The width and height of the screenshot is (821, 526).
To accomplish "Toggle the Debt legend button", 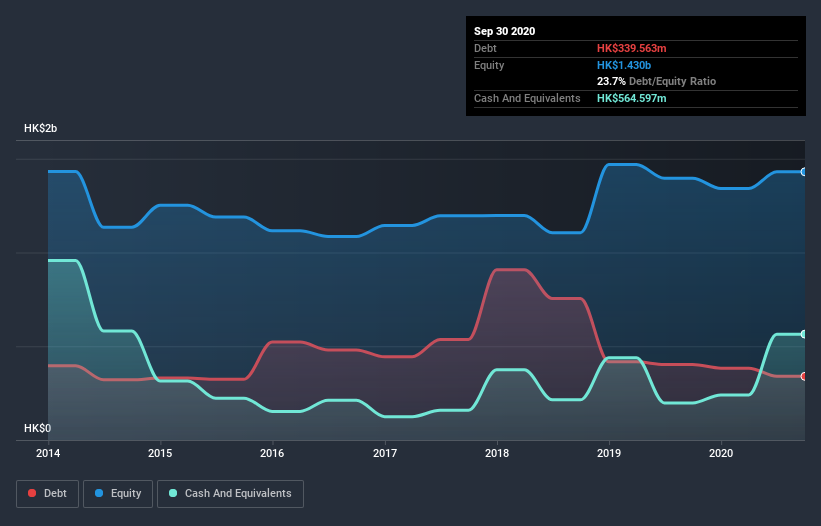I will click(47, 494).
